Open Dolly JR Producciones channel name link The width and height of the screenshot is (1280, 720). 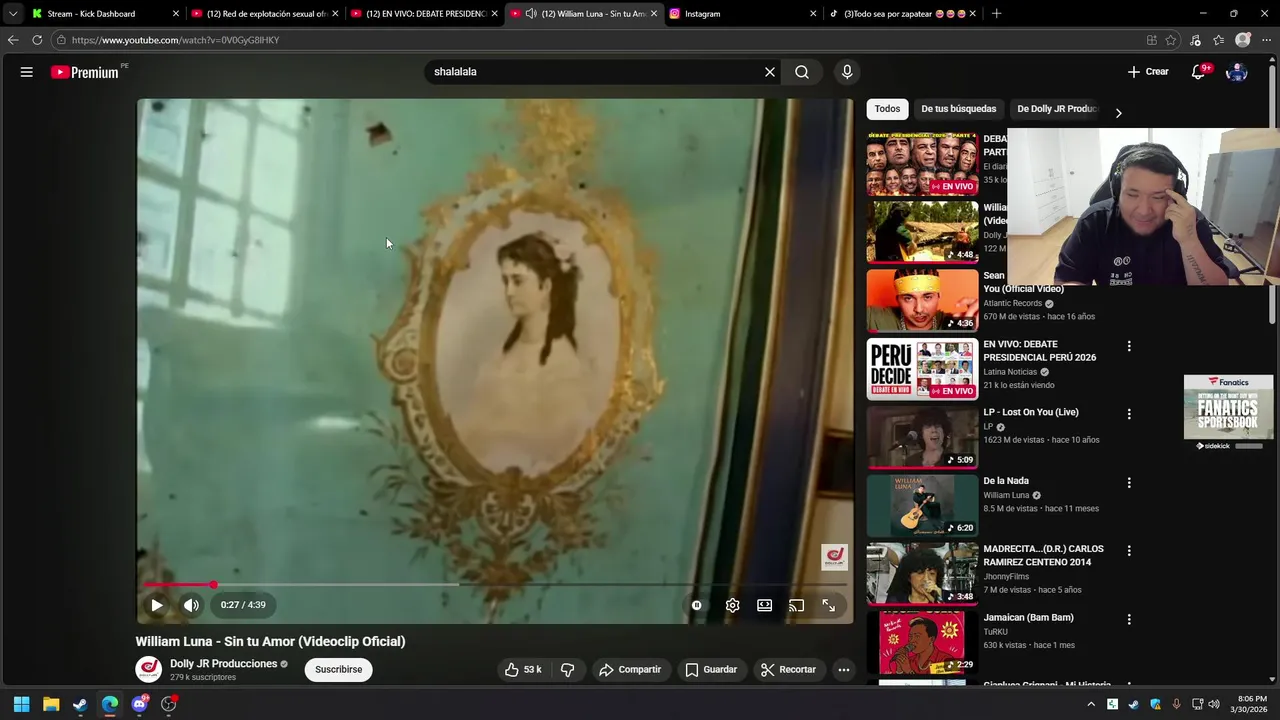(x=223, y=664)
